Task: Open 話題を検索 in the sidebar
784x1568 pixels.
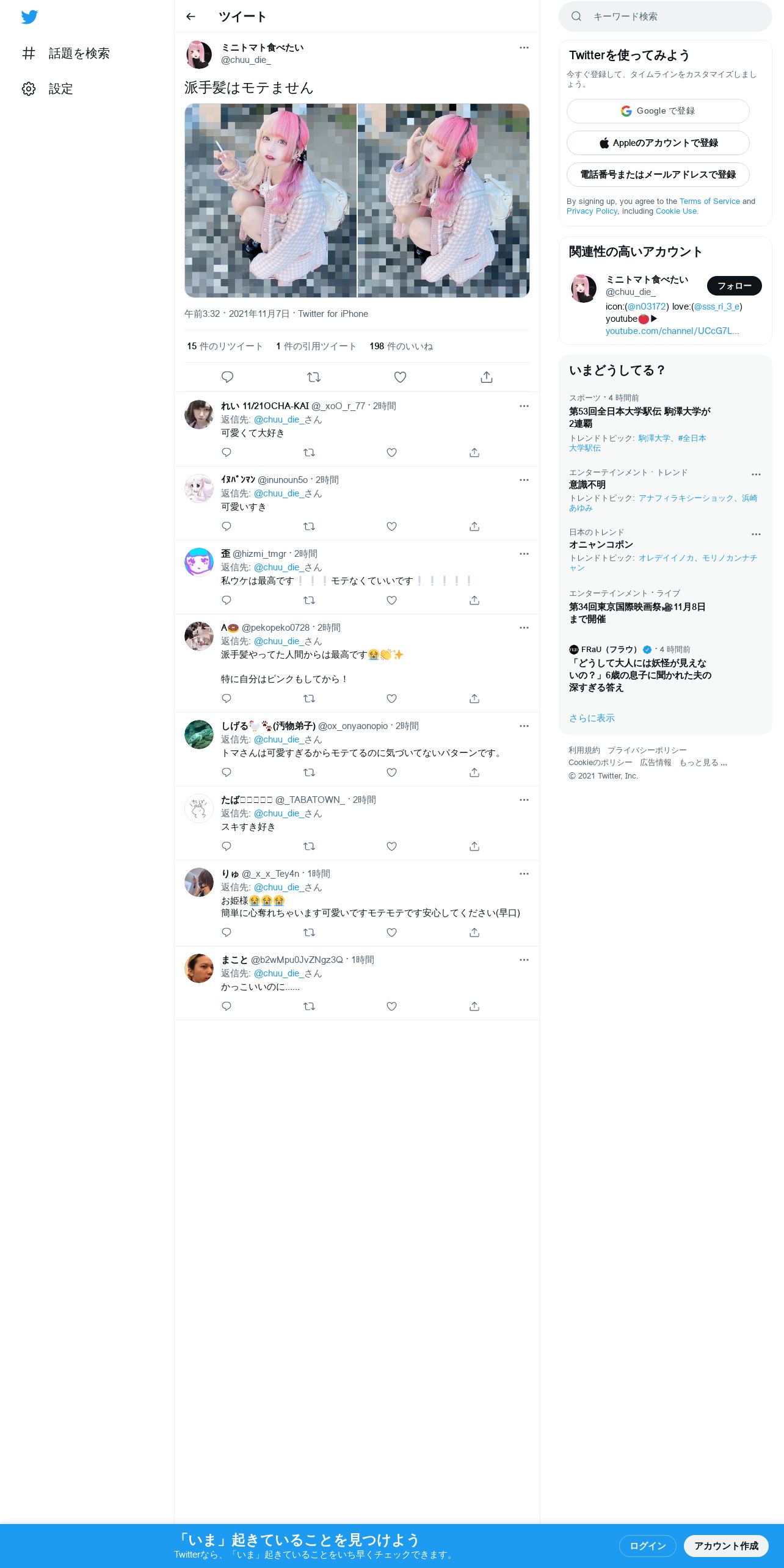Action: [66, 54]
